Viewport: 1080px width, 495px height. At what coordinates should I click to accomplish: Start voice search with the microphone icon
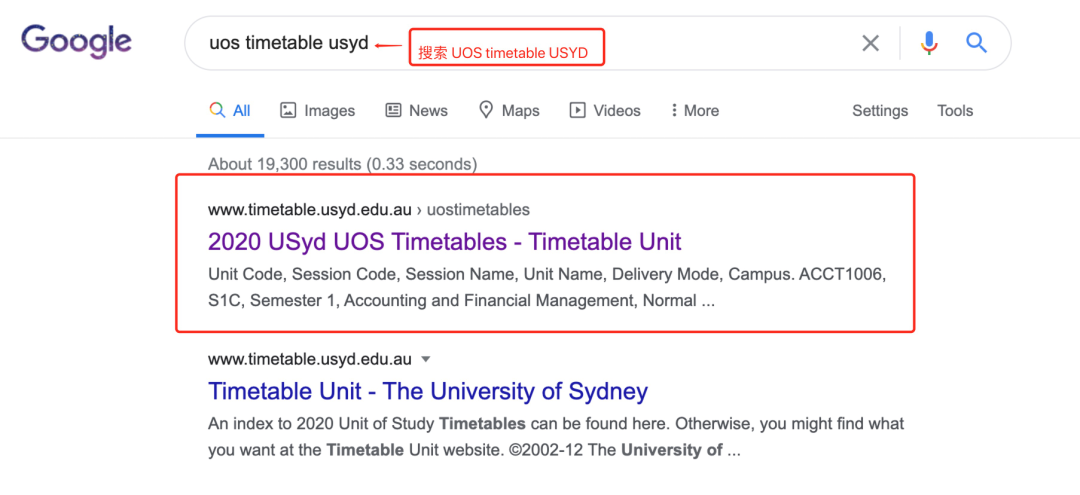point(928,43)
